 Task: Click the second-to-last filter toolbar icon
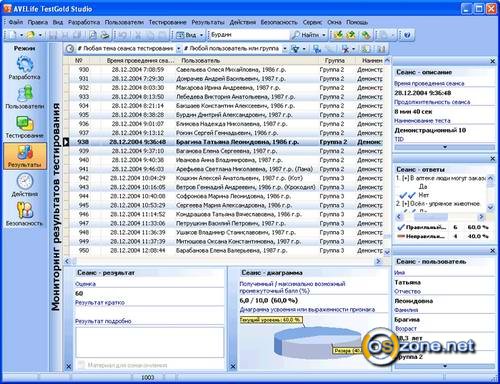pyautogui.click(x=366, y=49)
